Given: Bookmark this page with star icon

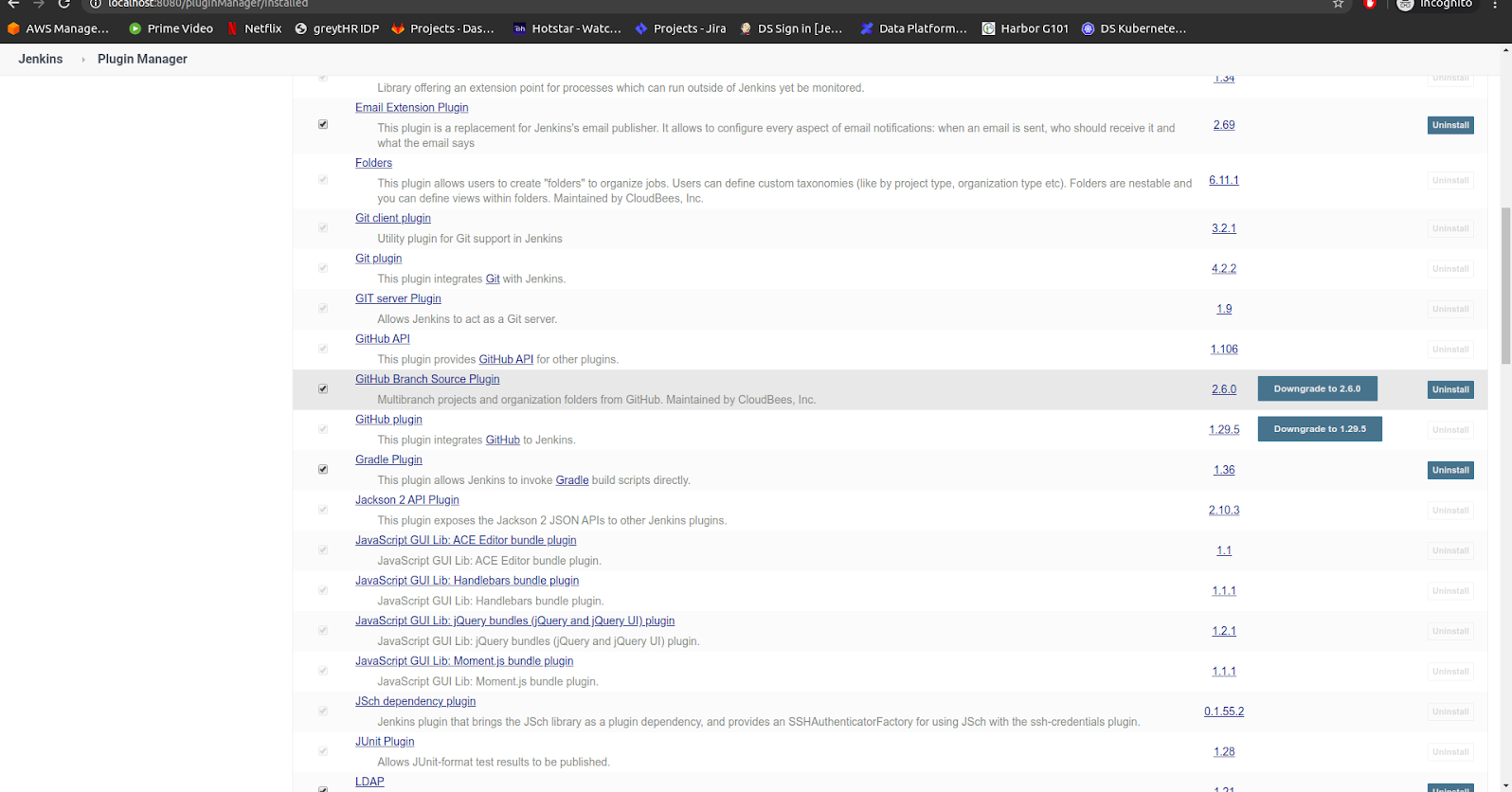Looking at the screenshot, I should pos(1338,4).
